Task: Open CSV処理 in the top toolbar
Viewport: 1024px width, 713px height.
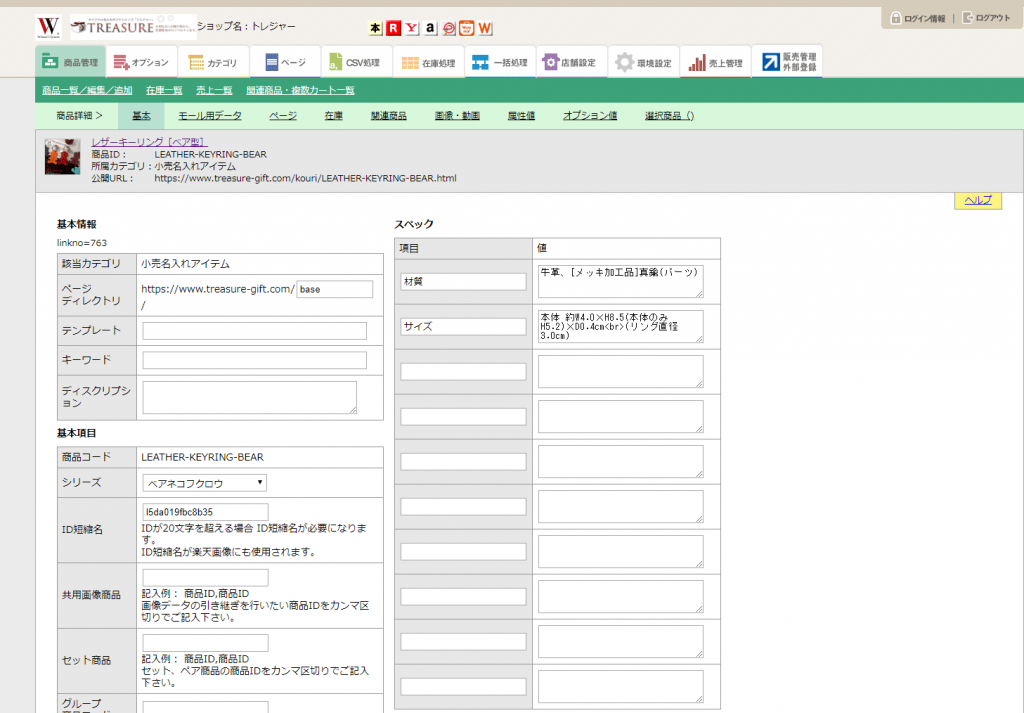Action: coord(355,62)
